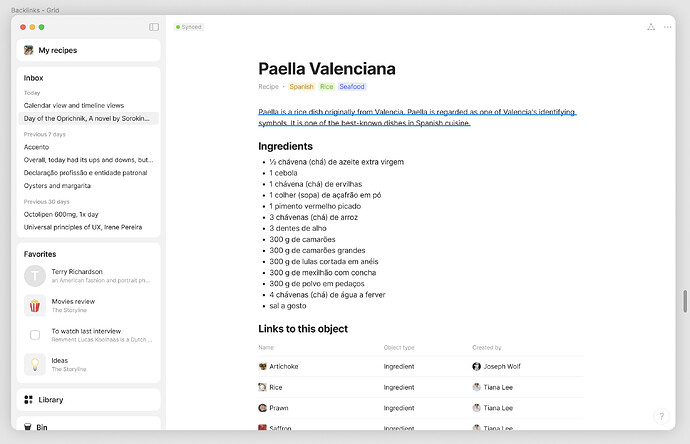Click the Bin trash icon
690x444 pixels.
[x=28, y=427]
